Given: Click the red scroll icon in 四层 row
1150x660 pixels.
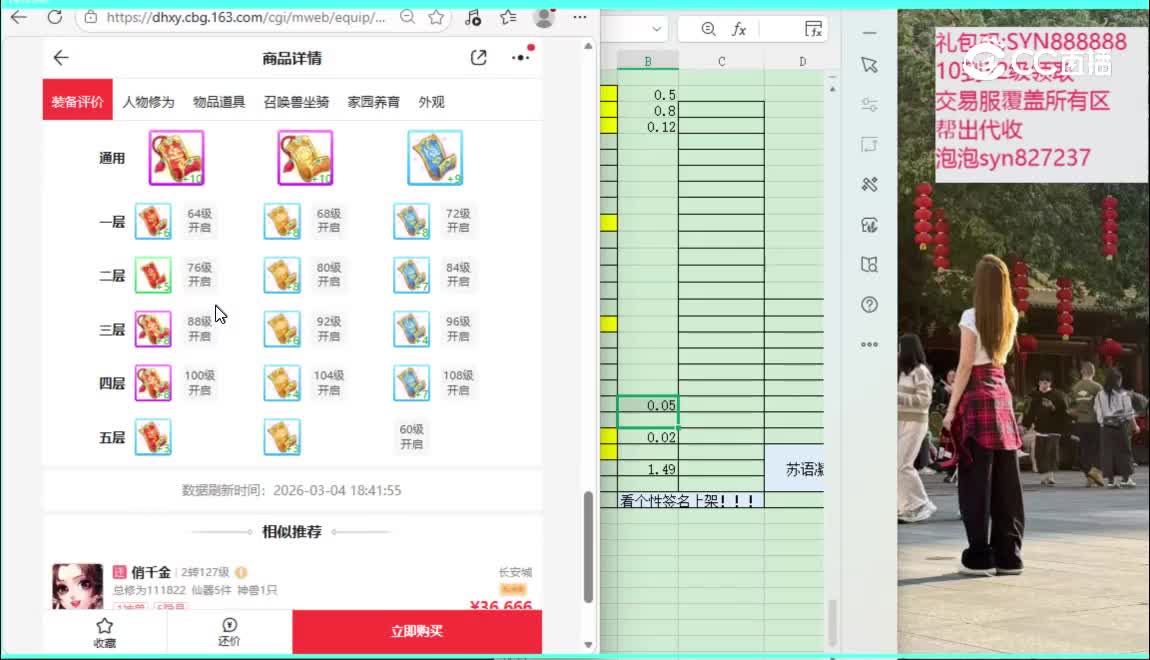Looking at the screenshot, I should (153, 383).
